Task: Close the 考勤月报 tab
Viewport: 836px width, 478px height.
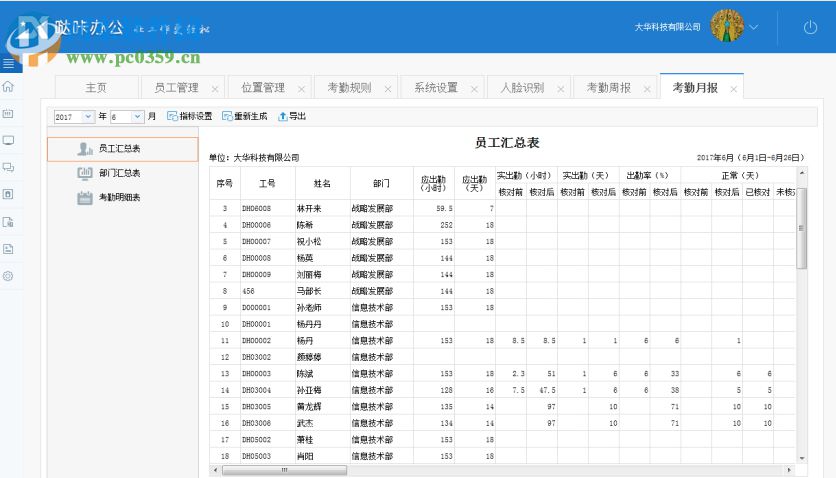Action: point(734,89)
